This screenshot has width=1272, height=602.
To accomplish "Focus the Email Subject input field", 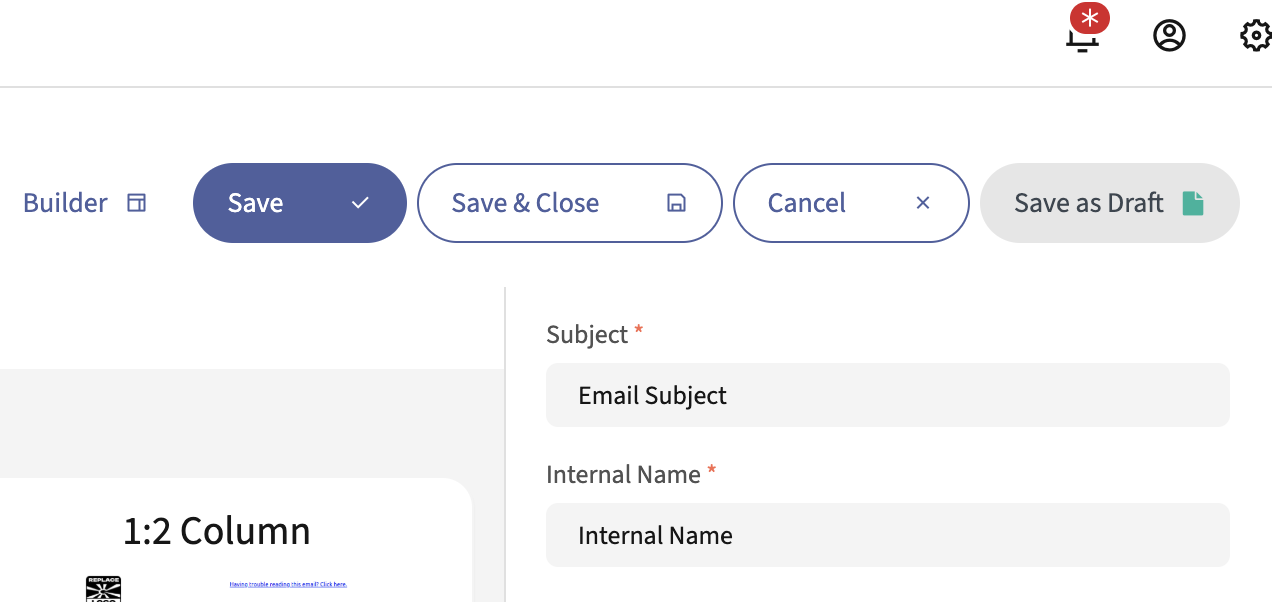I will coord(887,395).
